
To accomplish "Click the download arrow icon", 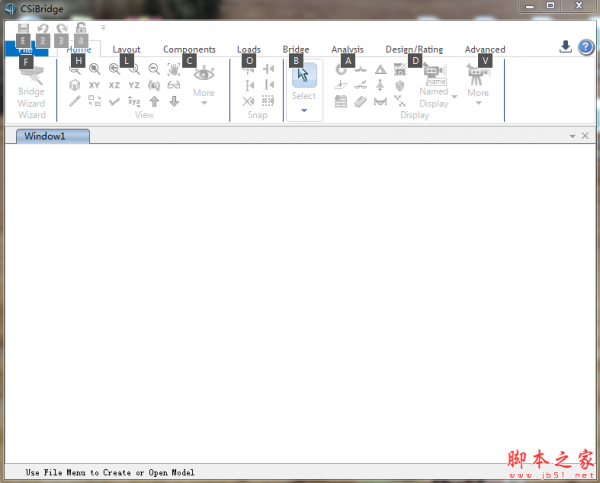I will [x=565, y=47].
